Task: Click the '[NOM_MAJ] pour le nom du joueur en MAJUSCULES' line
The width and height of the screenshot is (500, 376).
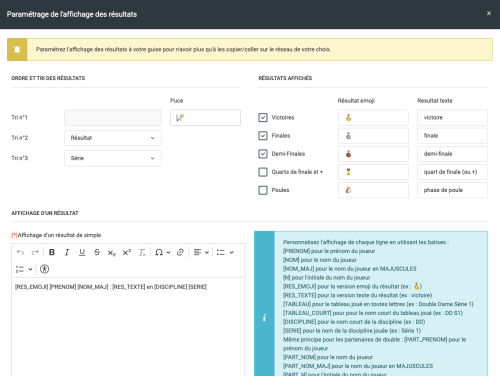Action: coord(350,269)
